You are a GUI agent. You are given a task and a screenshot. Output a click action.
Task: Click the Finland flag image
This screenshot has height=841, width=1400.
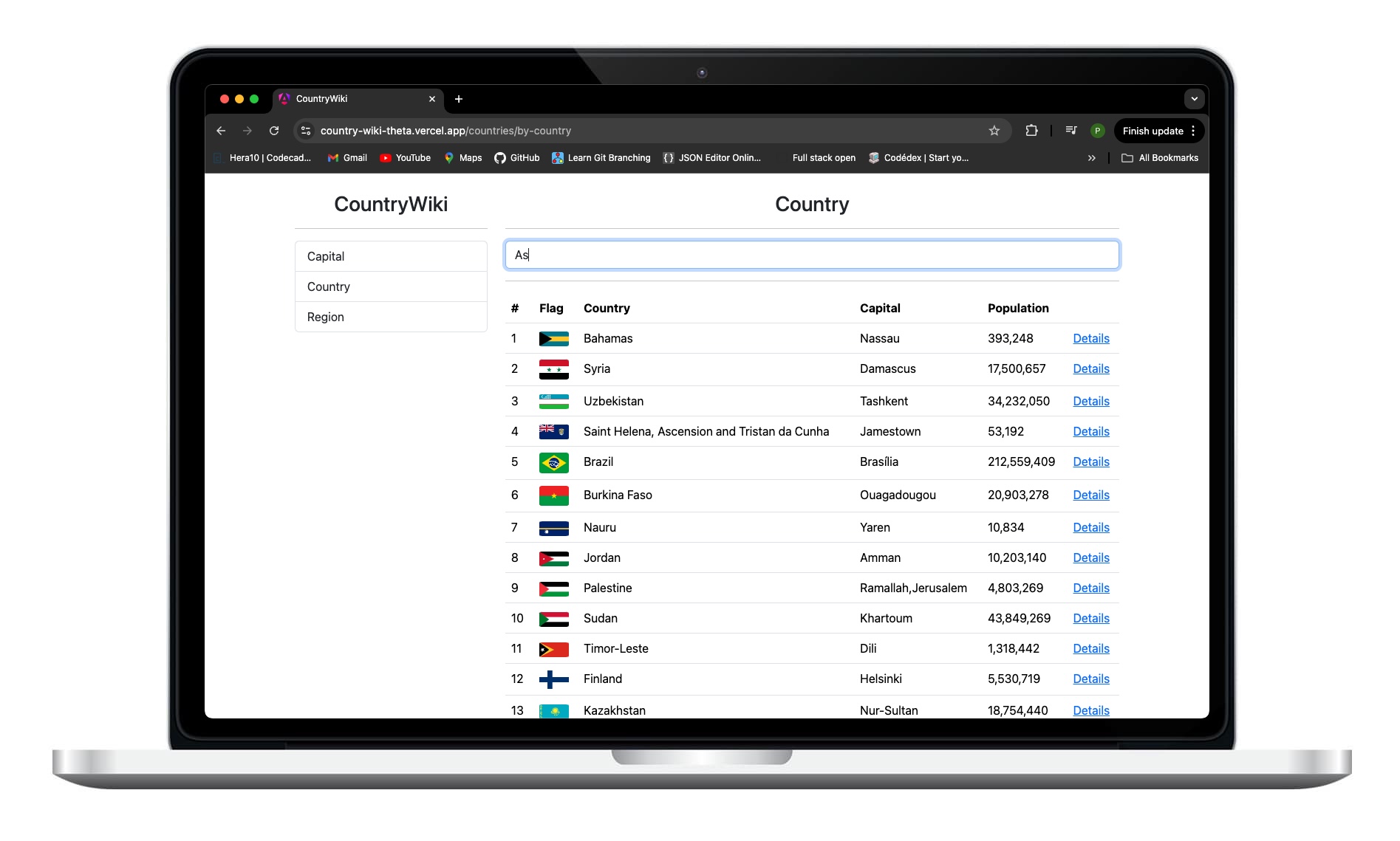554,679
